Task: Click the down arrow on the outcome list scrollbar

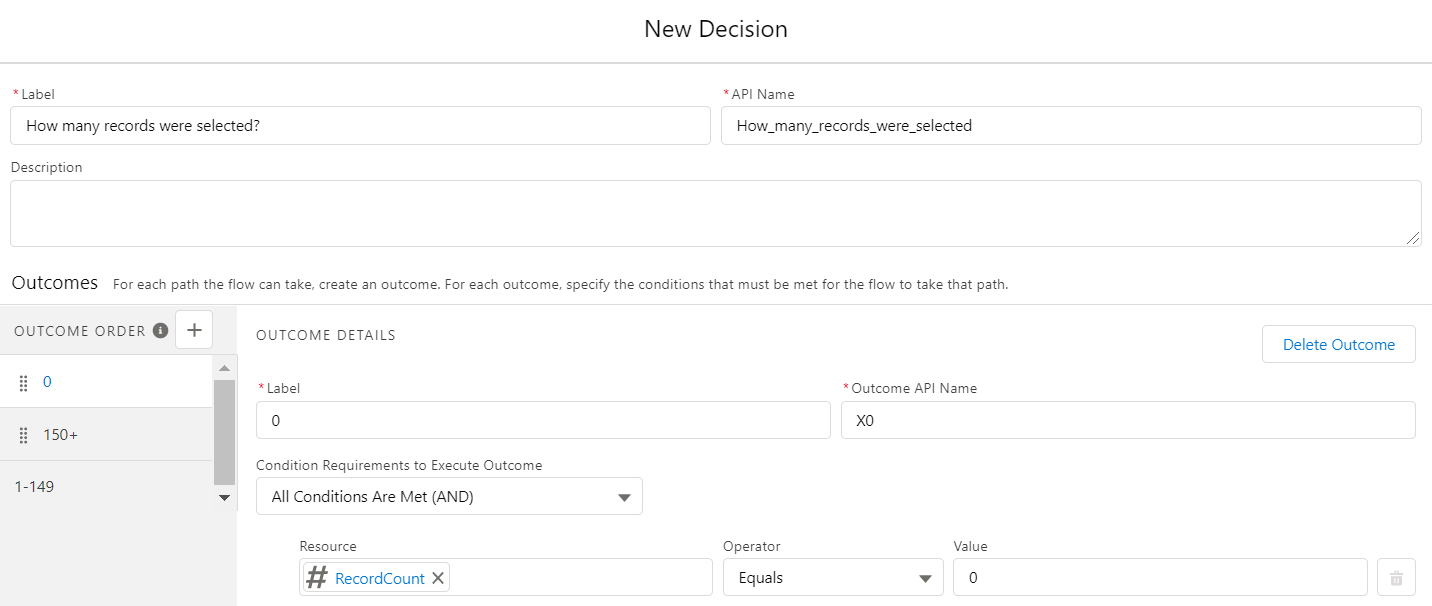Action: [x=224, y=497]
